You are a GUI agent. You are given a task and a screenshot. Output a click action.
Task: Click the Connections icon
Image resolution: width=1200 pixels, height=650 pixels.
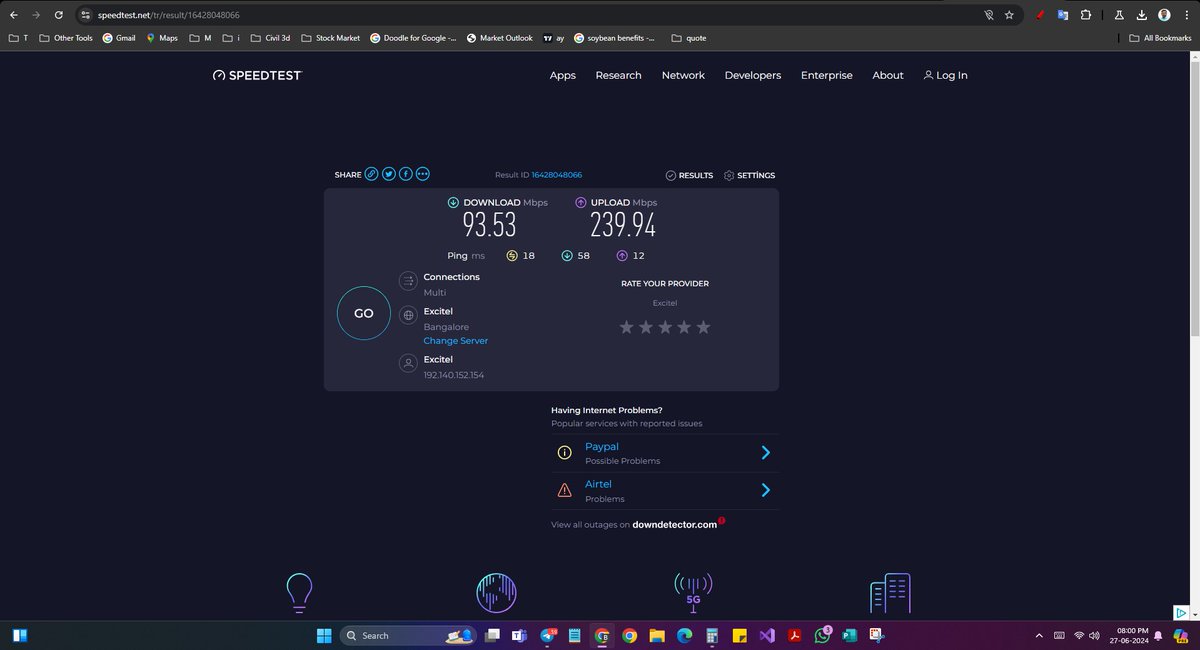coord(408,283)
